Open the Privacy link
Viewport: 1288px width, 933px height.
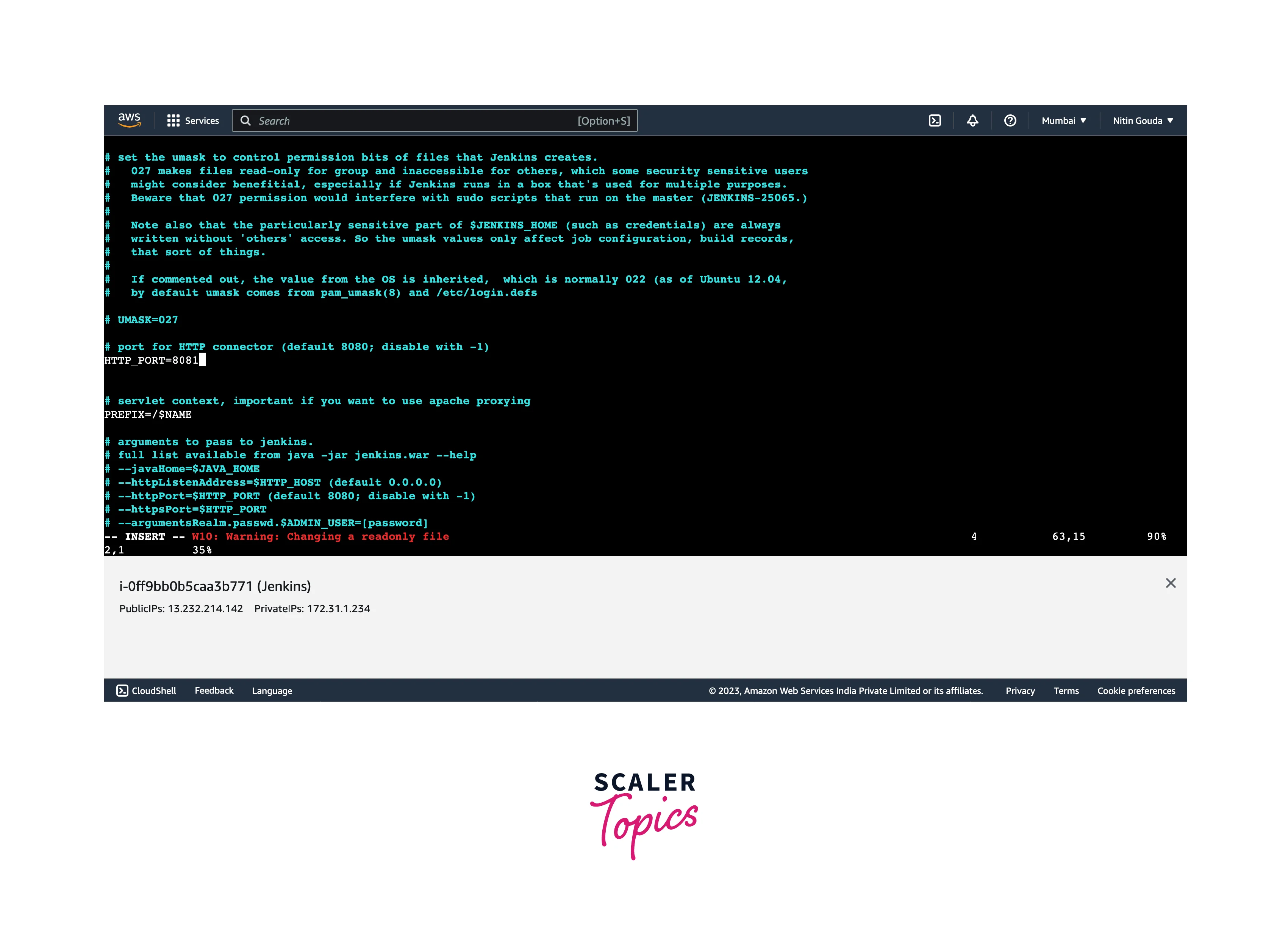pyautogui.click(x=1020, y=691)
